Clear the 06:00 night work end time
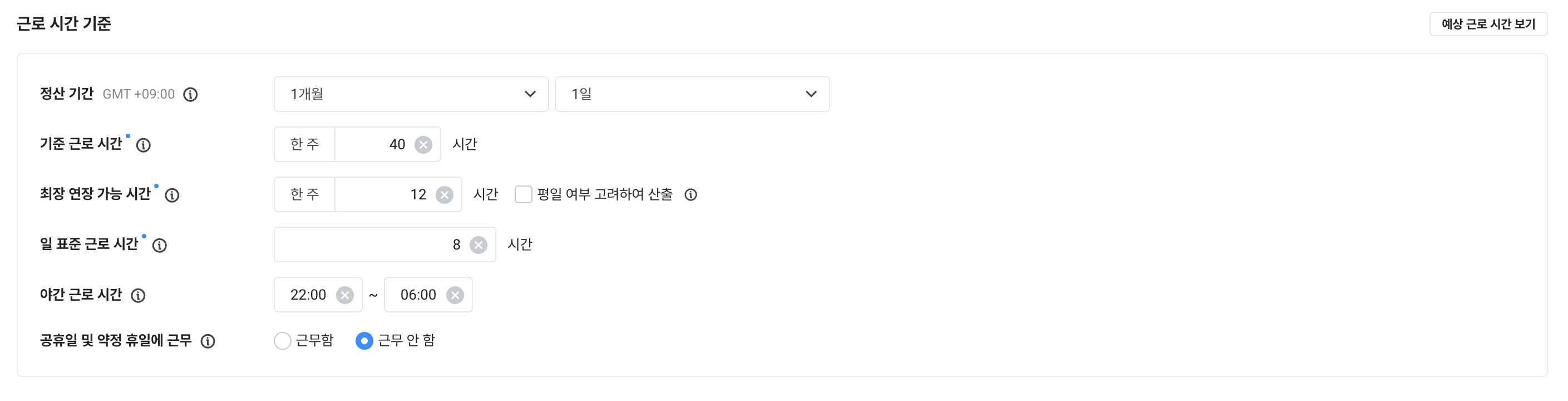 click(x=455, y=296)
